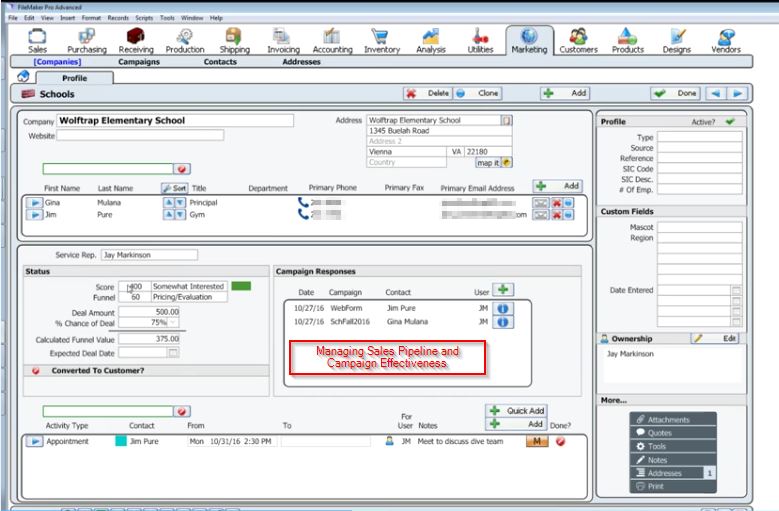This screenshot has height=511, width=779.
Task: Move Gina Mulana down in the list
Action: coord(180,203)
